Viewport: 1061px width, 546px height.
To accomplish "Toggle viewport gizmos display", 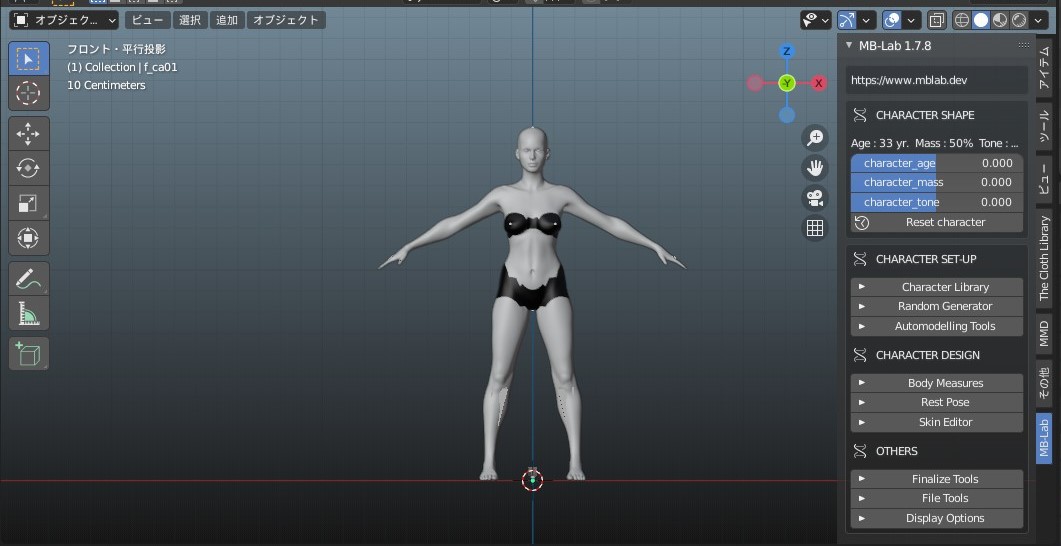I will (x=846, y=20).
